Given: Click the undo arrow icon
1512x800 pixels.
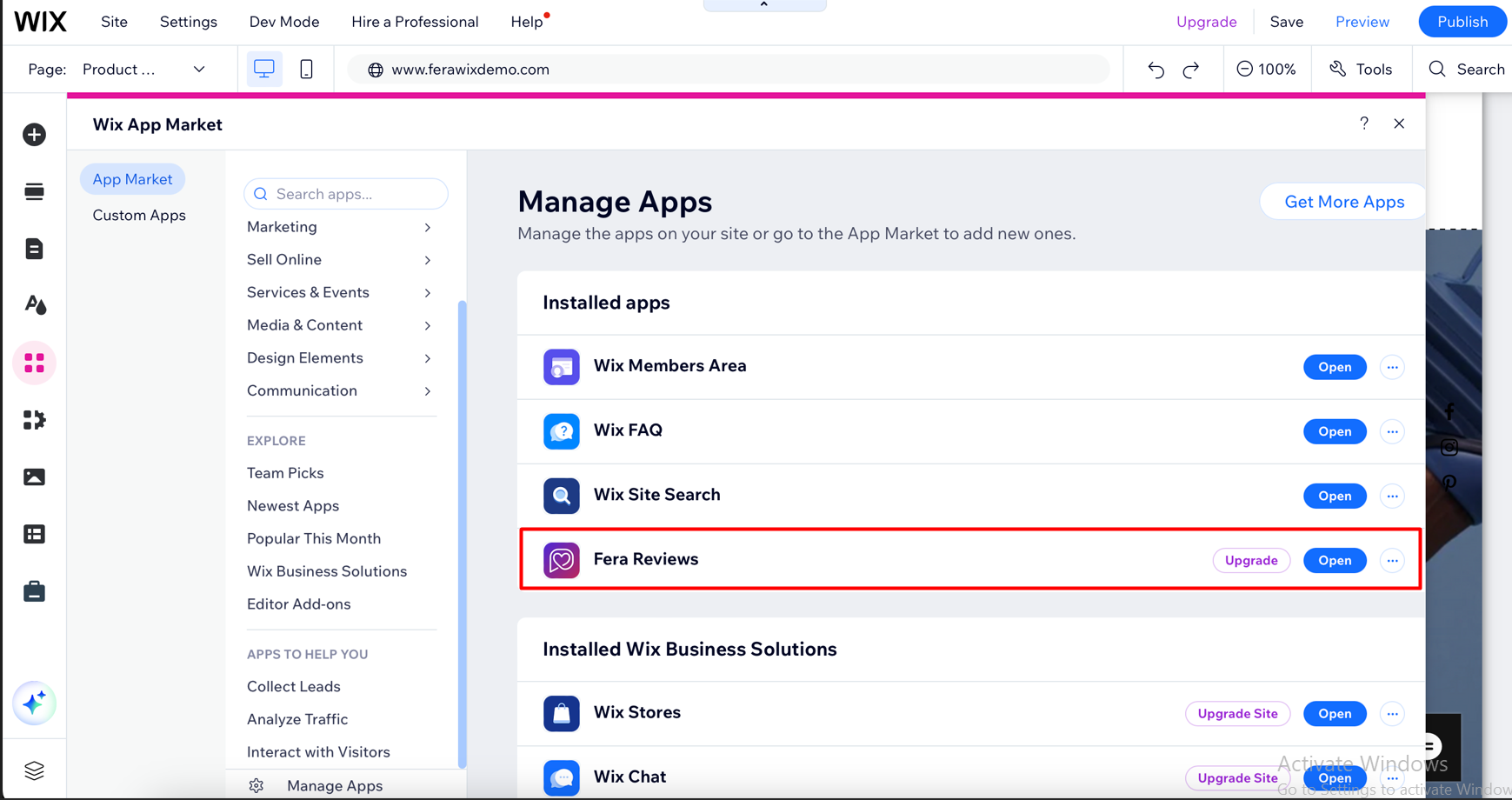Looking at the screenshot, I should pos(1155,69).
